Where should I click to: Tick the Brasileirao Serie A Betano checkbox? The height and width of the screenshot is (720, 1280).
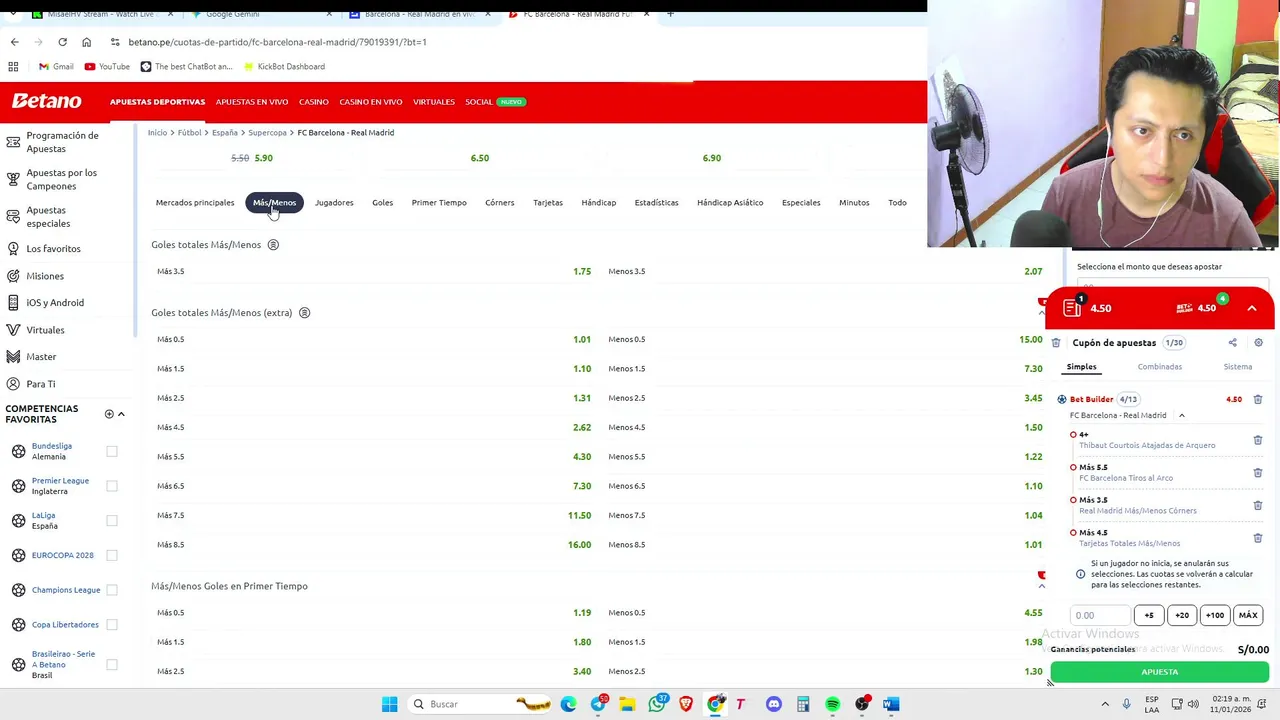pyautogui.click(x=112, y=664)
